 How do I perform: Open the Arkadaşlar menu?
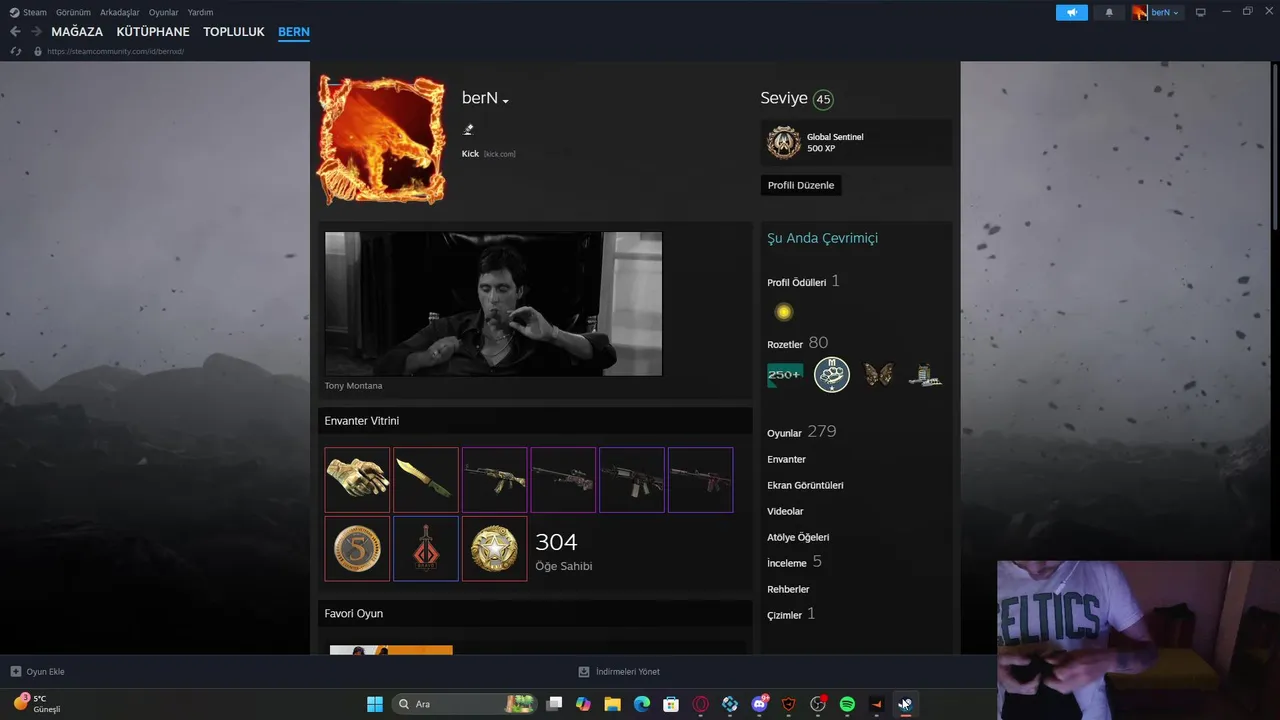click(x=120, y=12)
